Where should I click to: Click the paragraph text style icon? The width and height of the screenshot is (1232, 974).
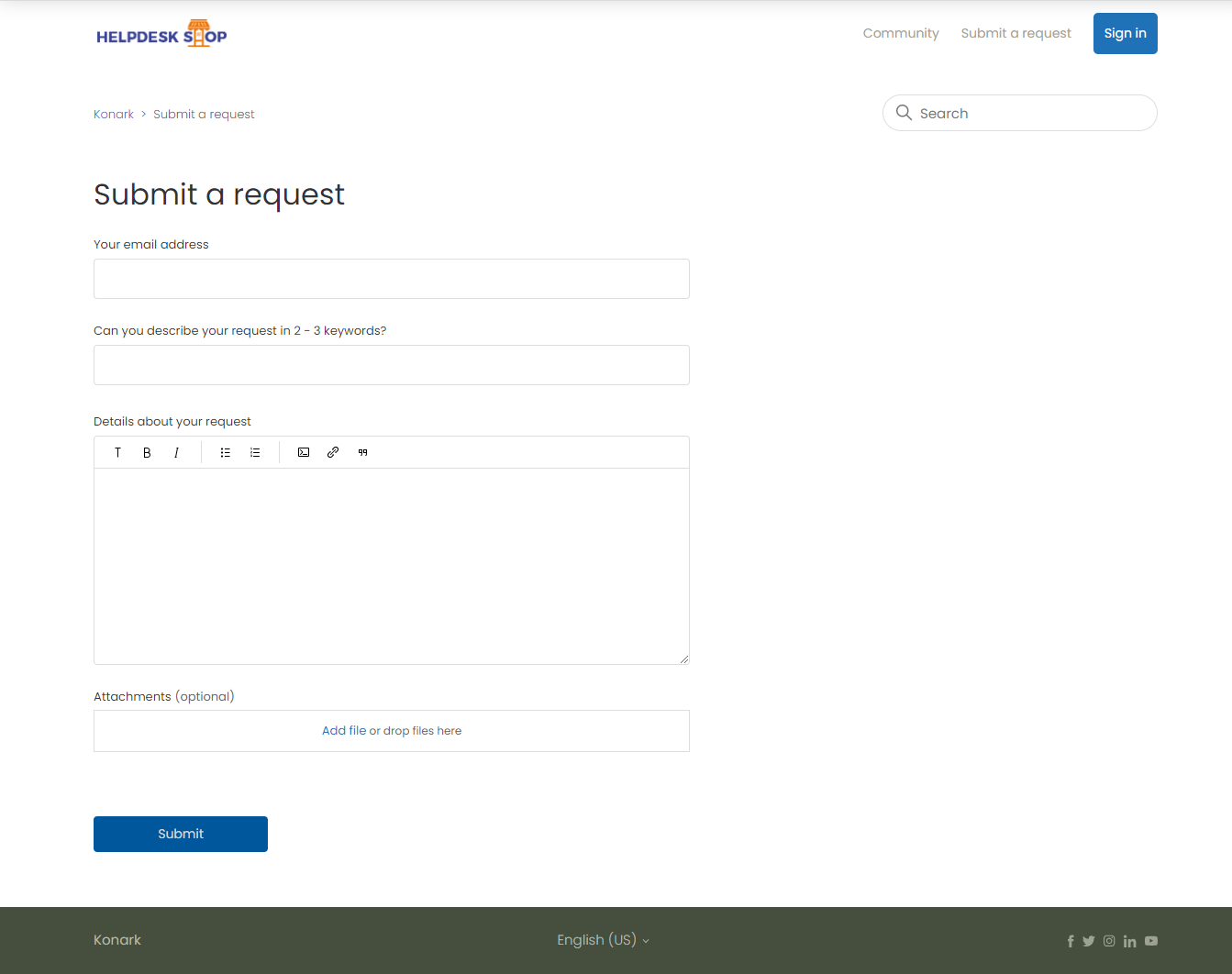coord(117,453)
